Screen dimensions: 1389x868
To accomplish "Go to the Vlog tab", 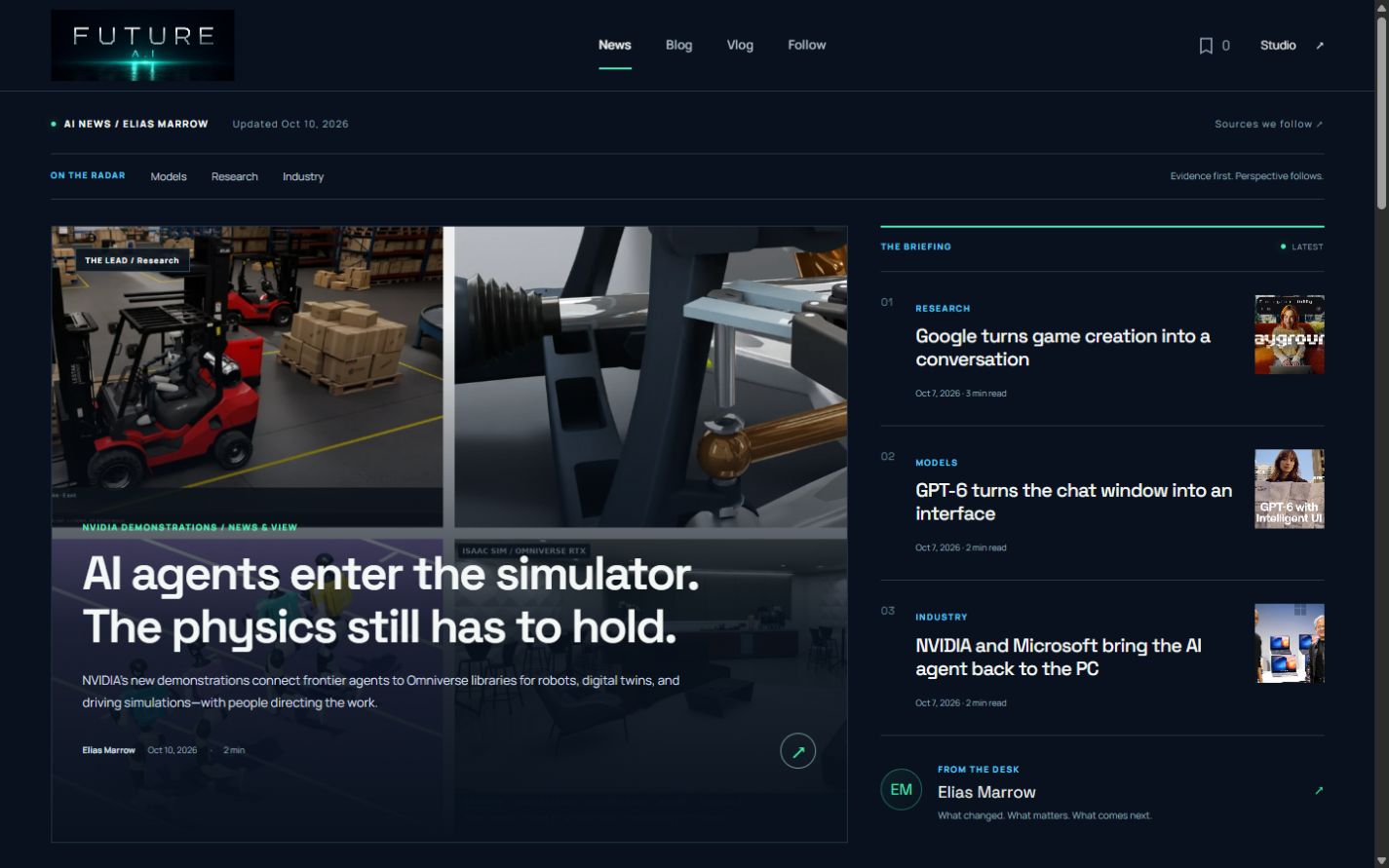I will point(740,45).
